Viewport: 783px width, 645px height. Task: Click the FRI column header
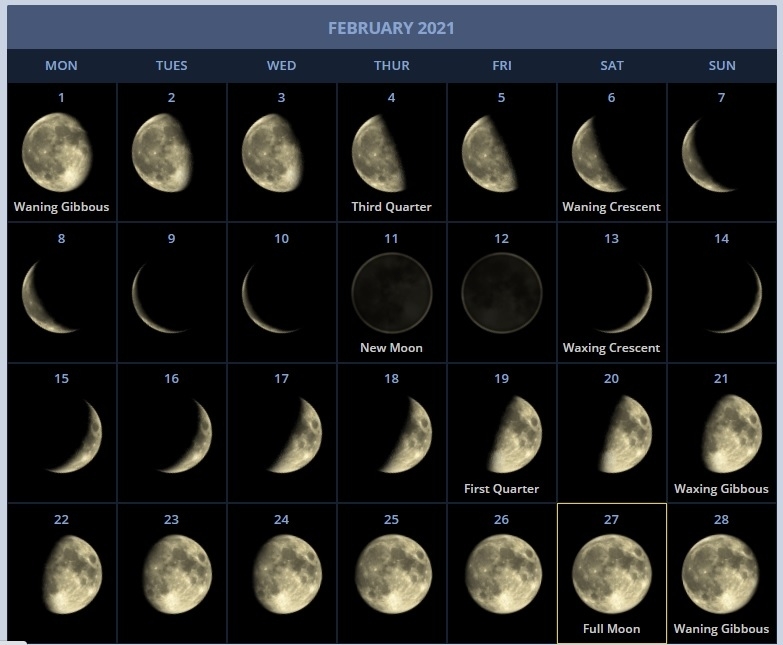(502, 66)
